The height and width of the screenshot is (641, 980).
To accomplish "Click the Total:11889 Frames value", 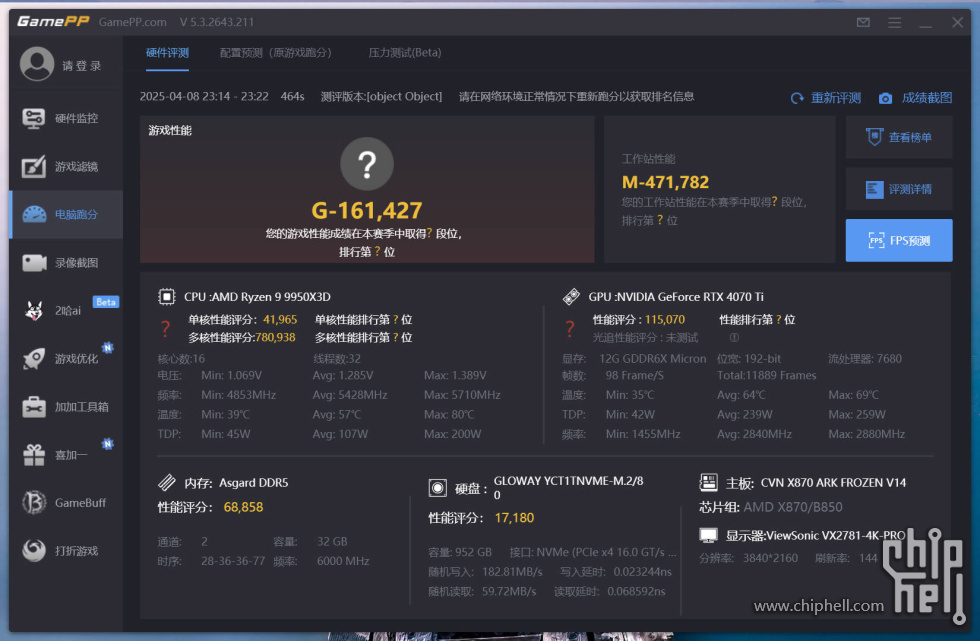I will pyautogui.click(x=767, y=375).
